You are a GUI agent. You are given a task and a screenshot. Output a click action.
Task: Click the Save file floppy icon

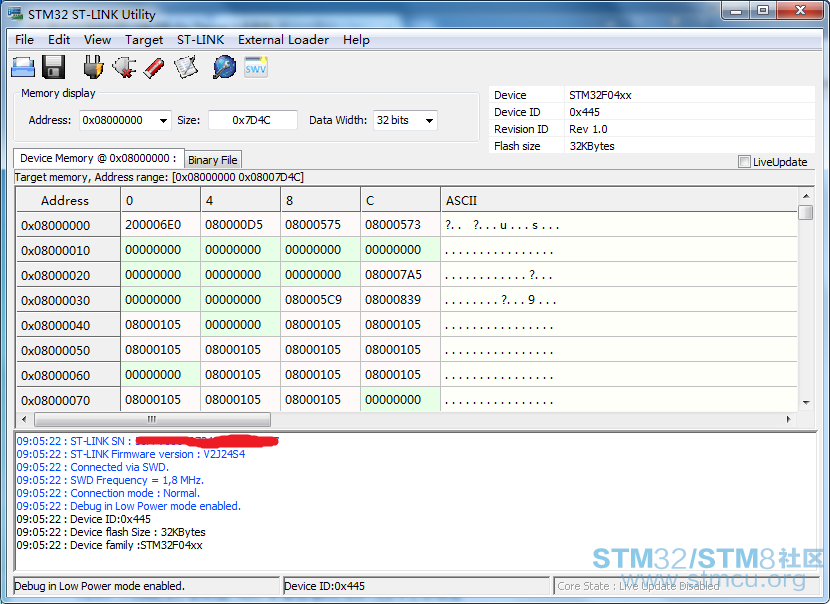tap(53, 68)
